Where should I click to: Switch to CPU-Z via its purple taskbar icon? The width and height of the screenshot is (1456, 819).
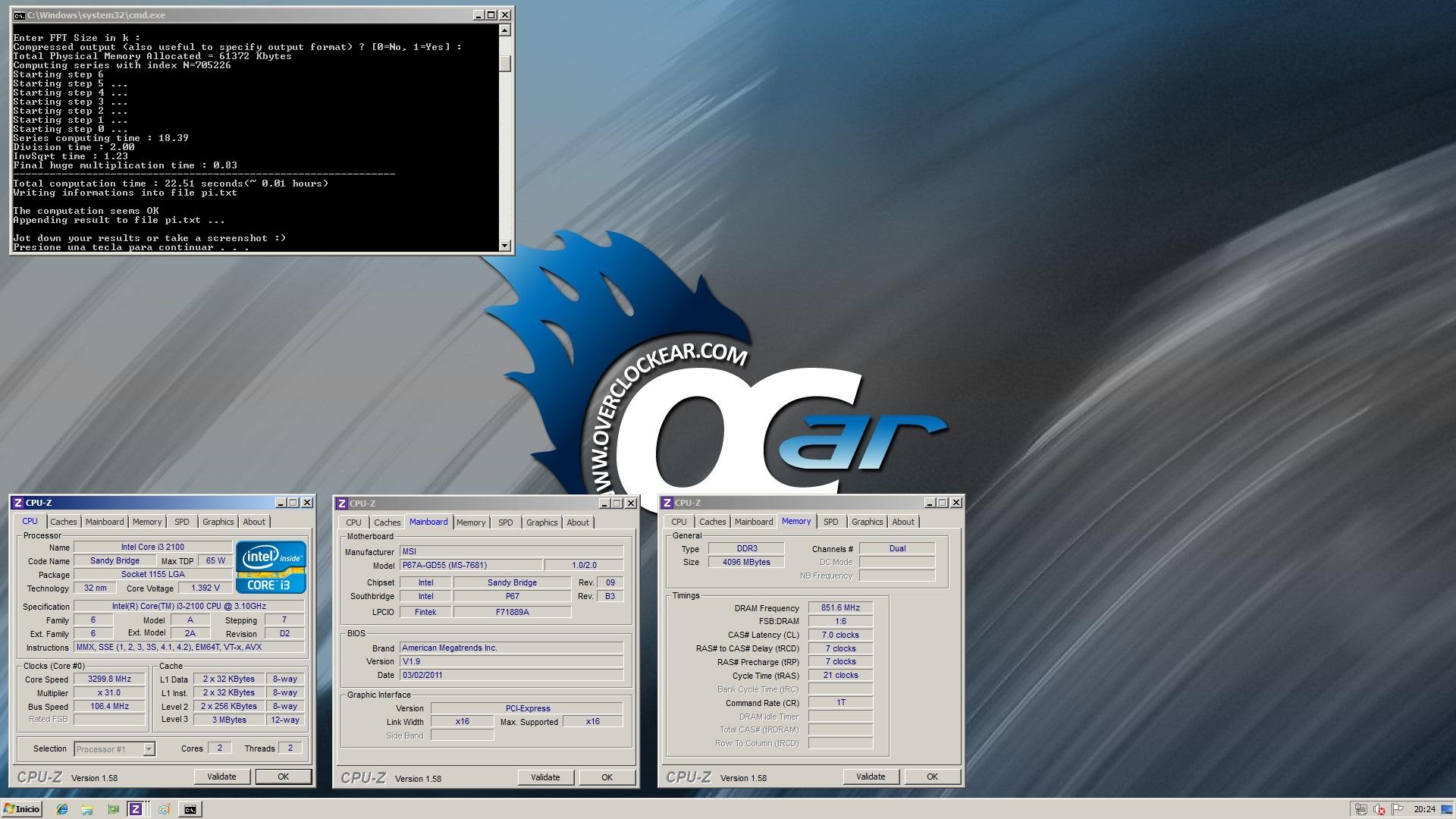pyautogui.click(x=135, y=809)
